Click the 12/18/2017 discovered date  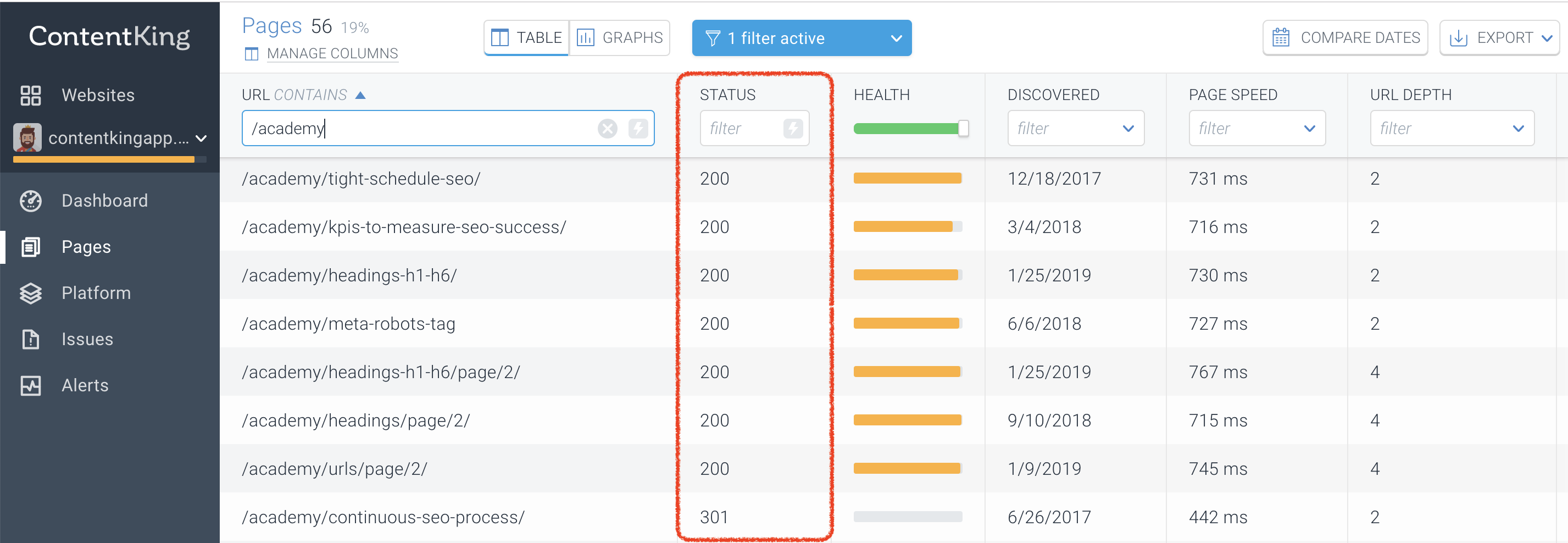click(x=1054, y=179)
